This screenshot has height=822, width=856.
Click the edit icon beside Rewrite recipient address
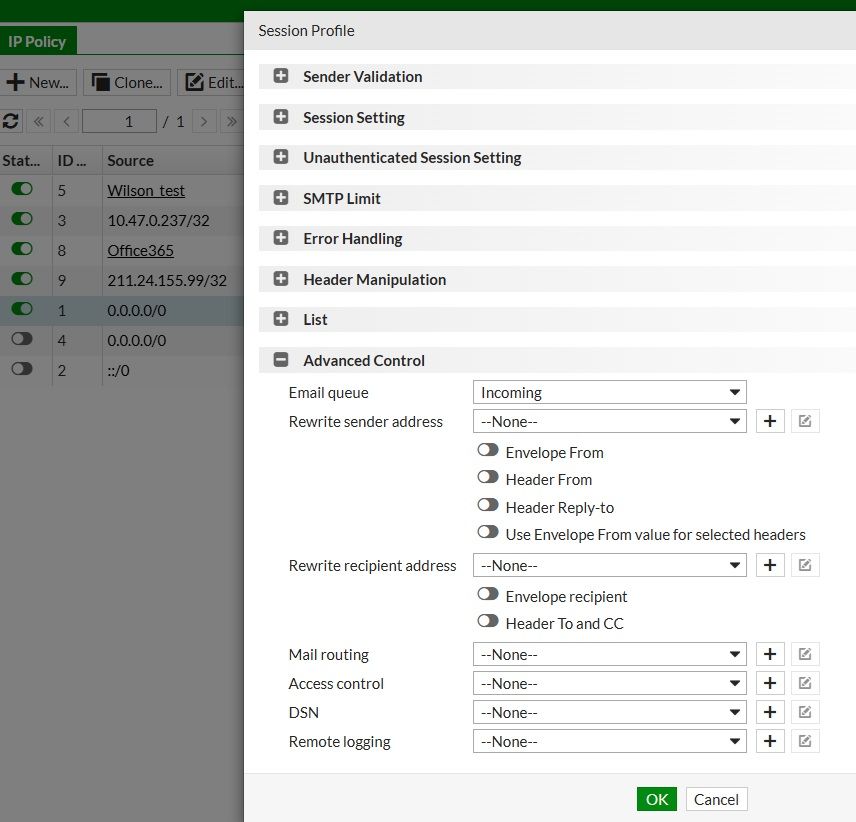click(805, 566)
